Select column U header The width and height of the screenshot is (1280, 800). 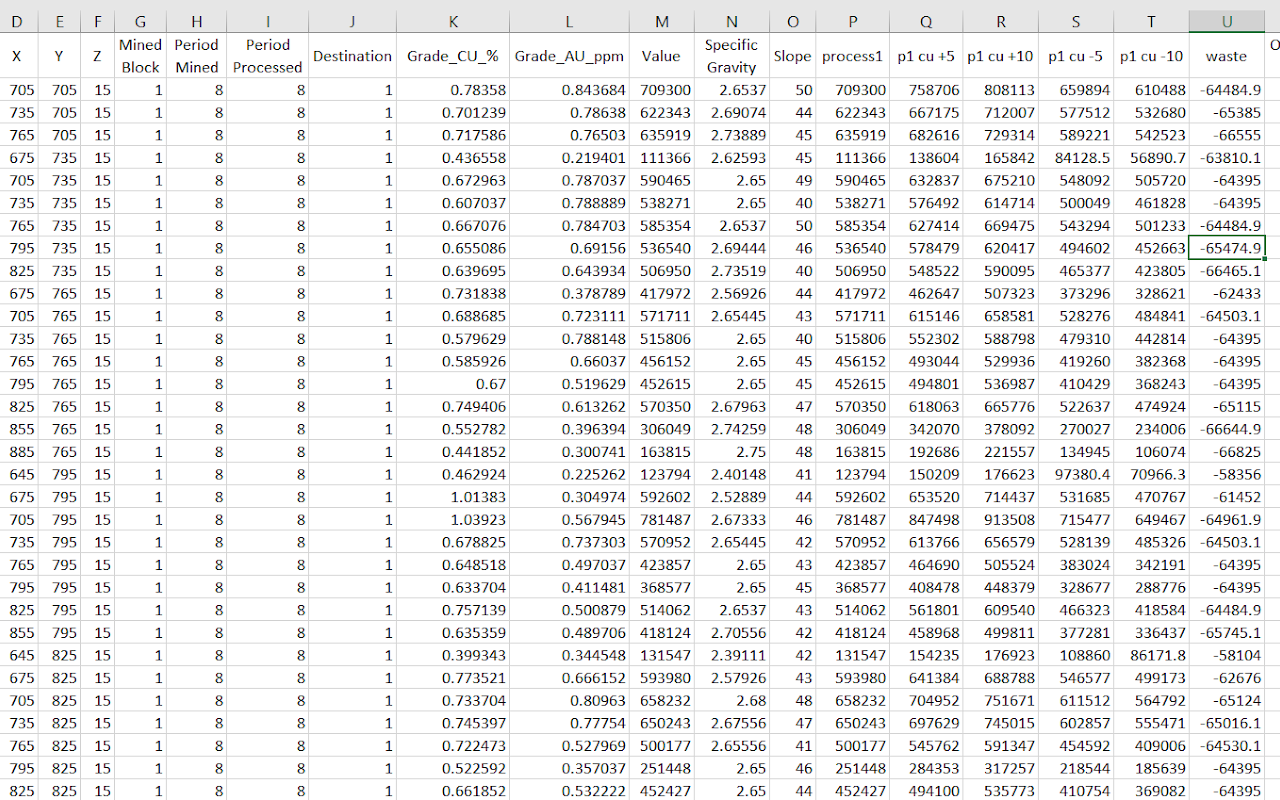1226,22
